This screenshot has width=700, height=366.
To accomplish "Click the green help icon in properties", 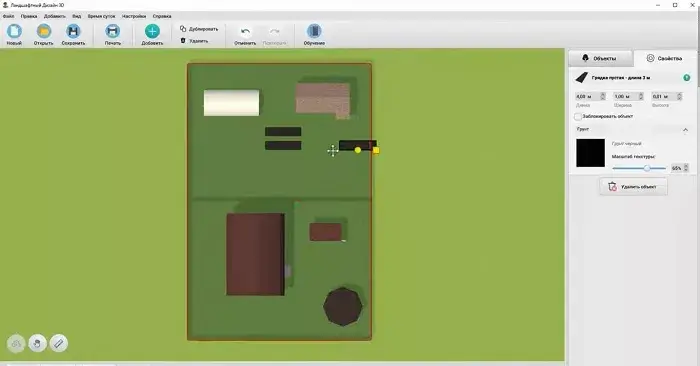I will click(687, 78).
